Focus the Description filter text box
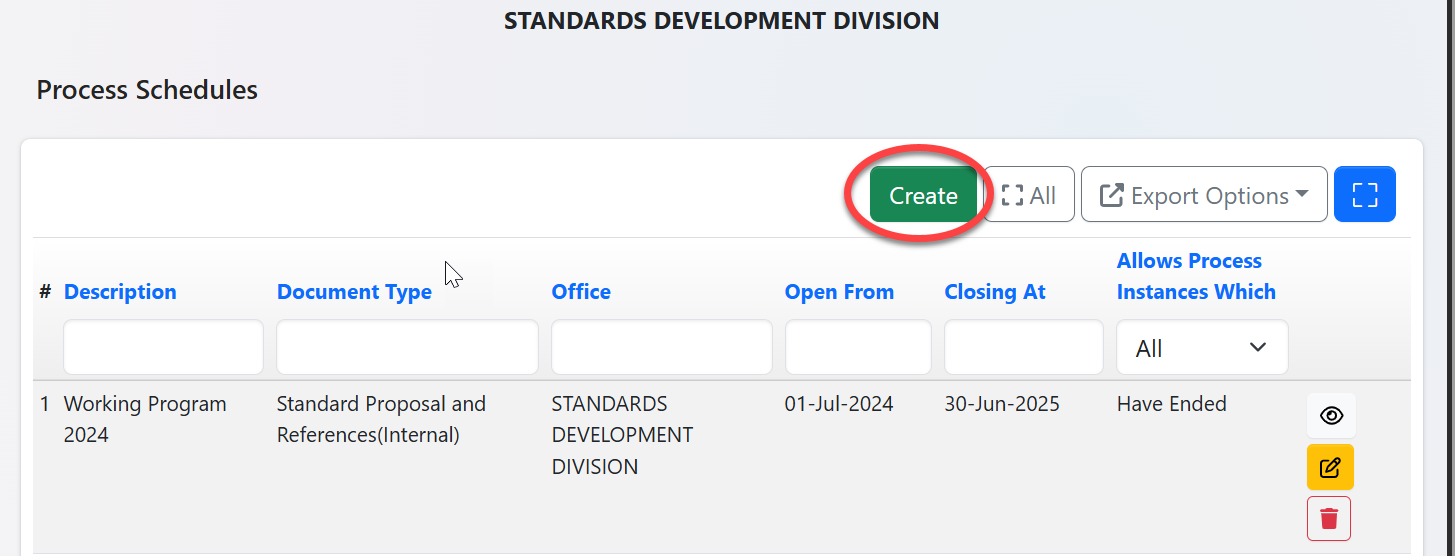The width and height of the screenshot is (1455, 556). [163, 347]
